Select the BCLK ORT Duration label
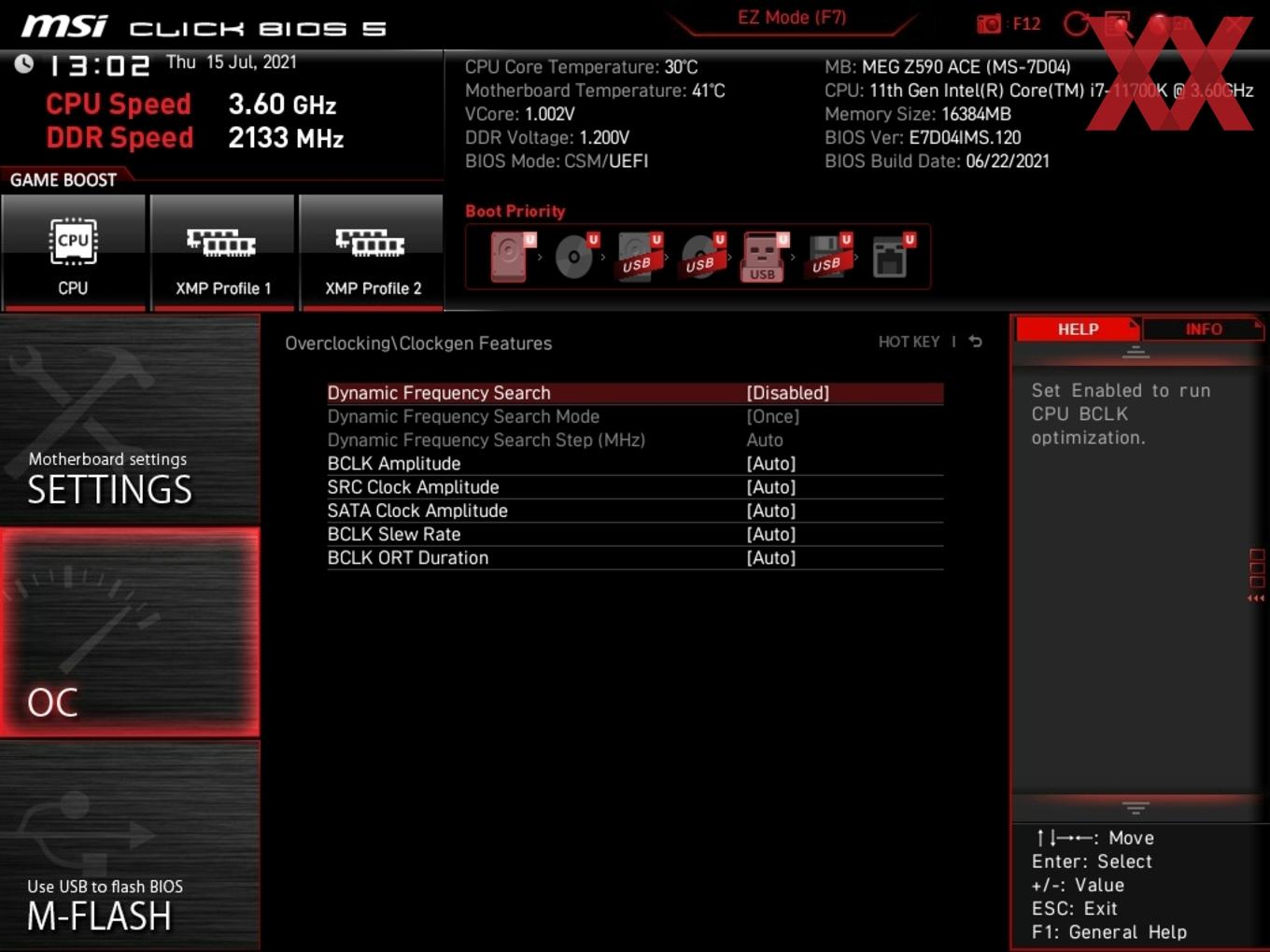The height and width of the screenshot is (952, 1270). coord(408,558)
